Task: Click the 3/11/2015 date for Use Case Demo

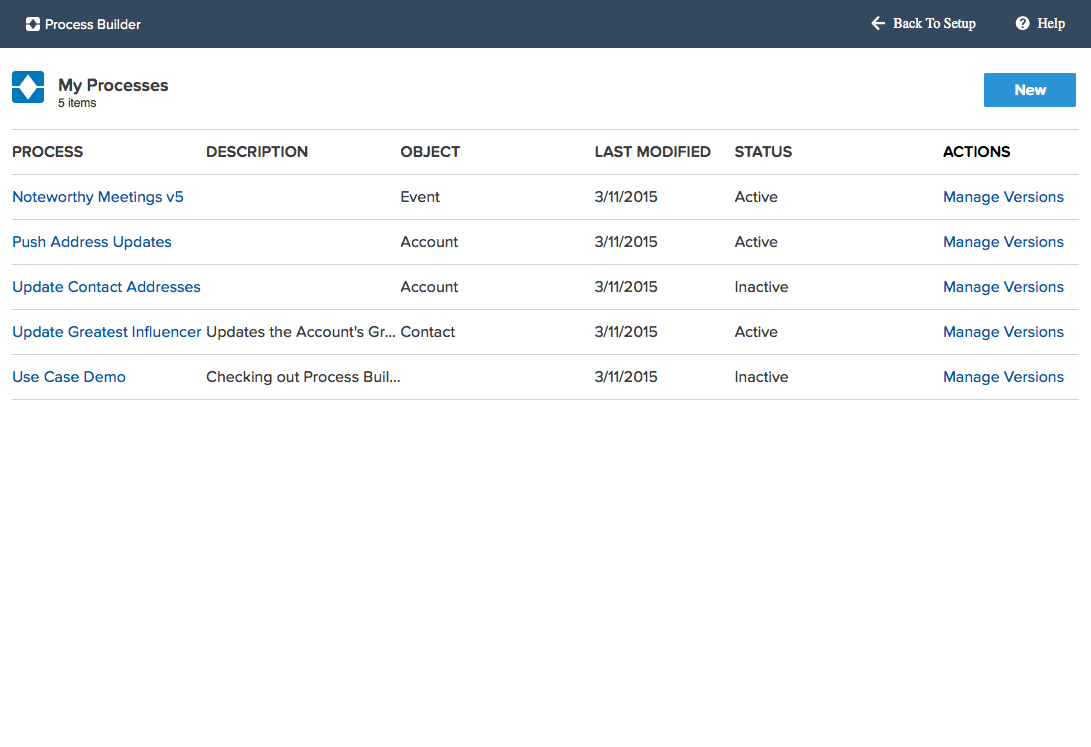Action: click(x=626, y=377)
